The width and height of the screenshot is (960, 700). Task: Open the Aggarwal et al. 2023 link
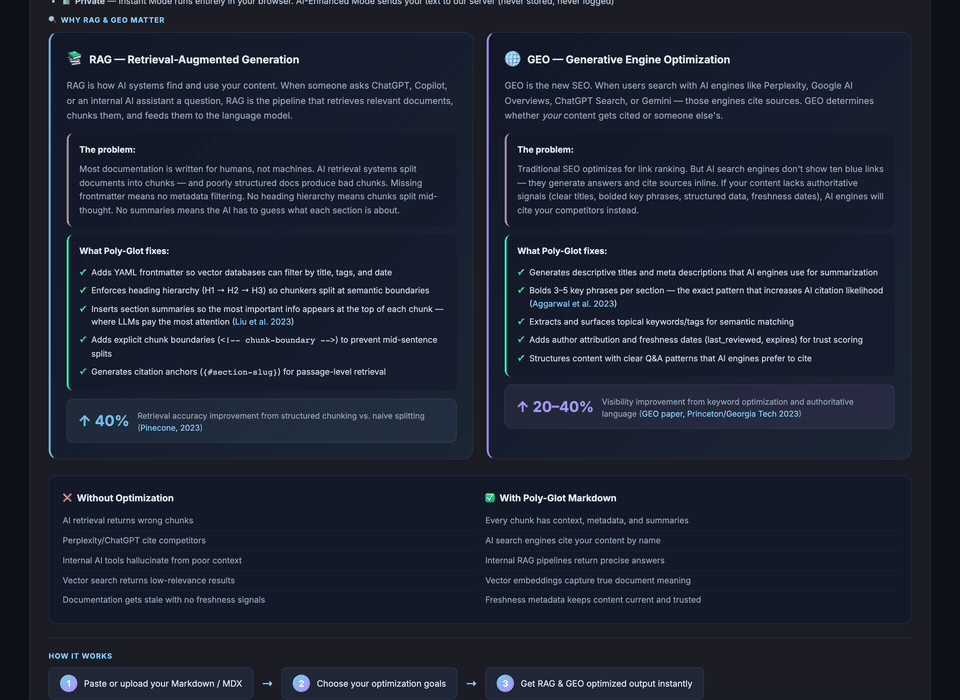(x=573, y=304)
